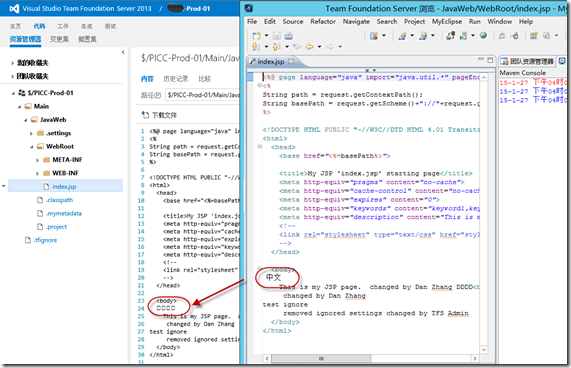The image size is (571, 368).
Task: Expand the .settings folder
Action: click(31, 134)
